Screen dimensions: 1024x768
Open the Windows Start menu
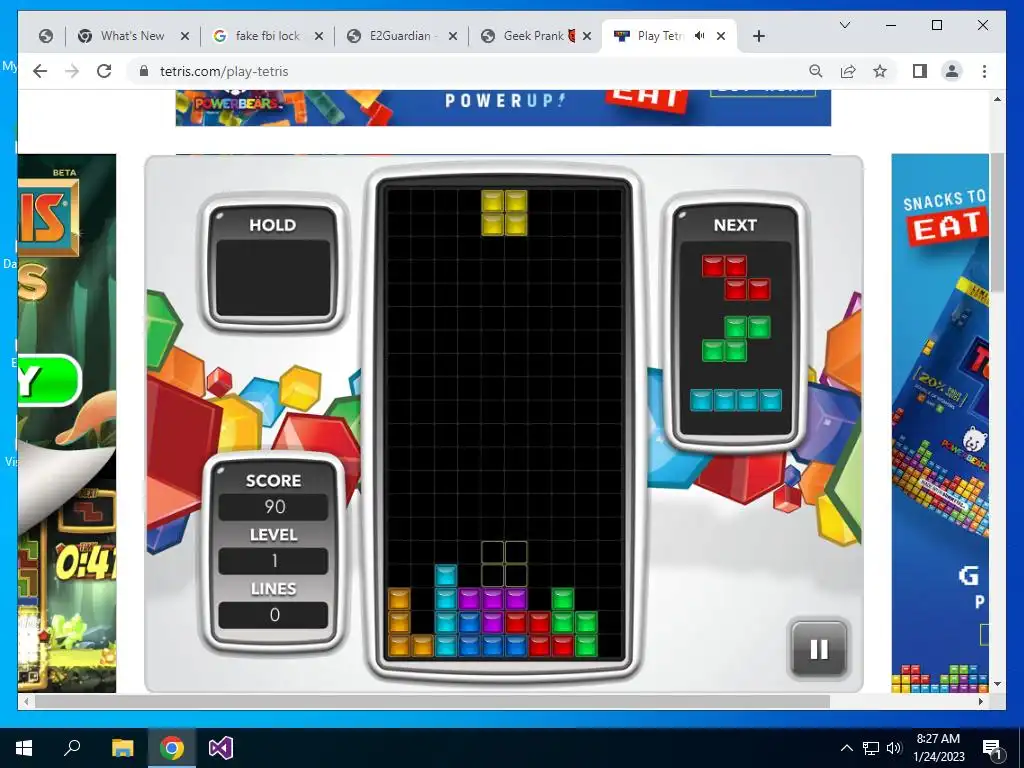pos(24,748)
